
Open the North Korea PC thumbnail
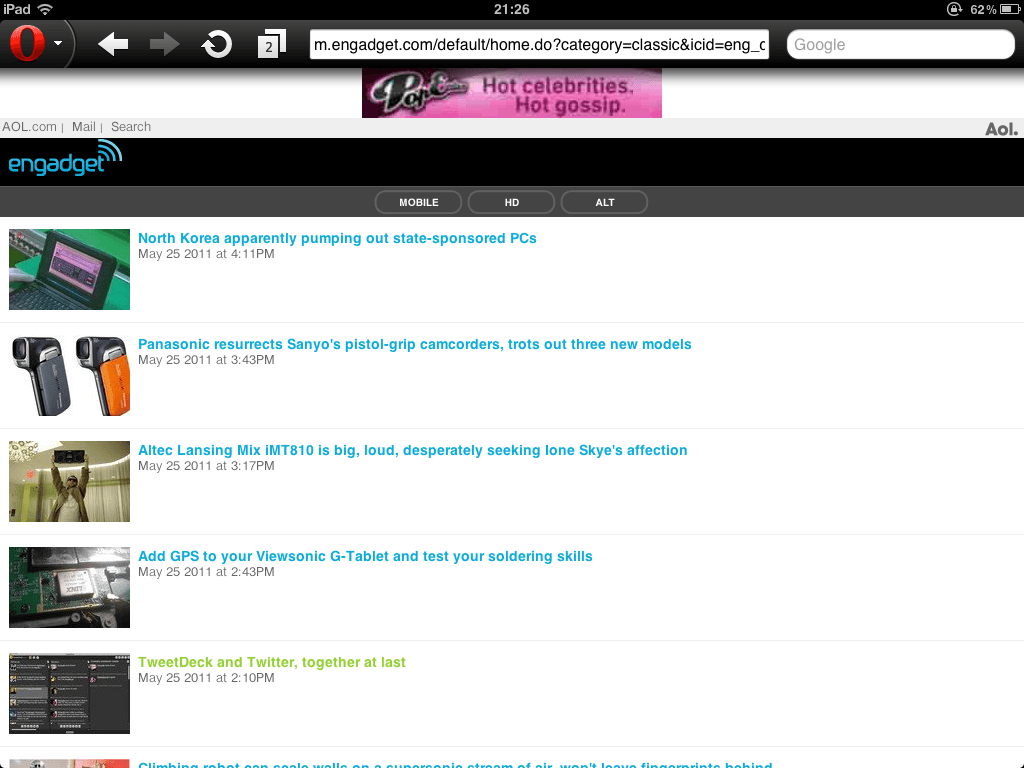pyautogui.click(x=69, y=269)
